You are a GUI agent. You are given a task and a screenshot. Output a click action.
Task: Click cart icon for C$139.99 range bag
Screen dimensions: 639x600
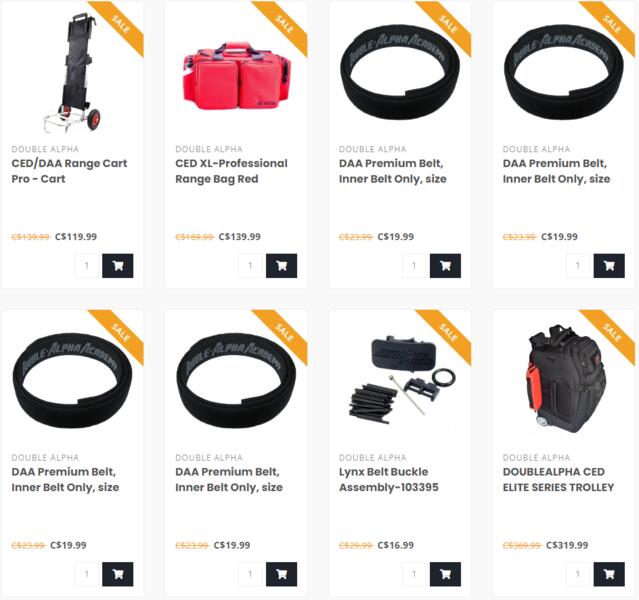[281, 266]
